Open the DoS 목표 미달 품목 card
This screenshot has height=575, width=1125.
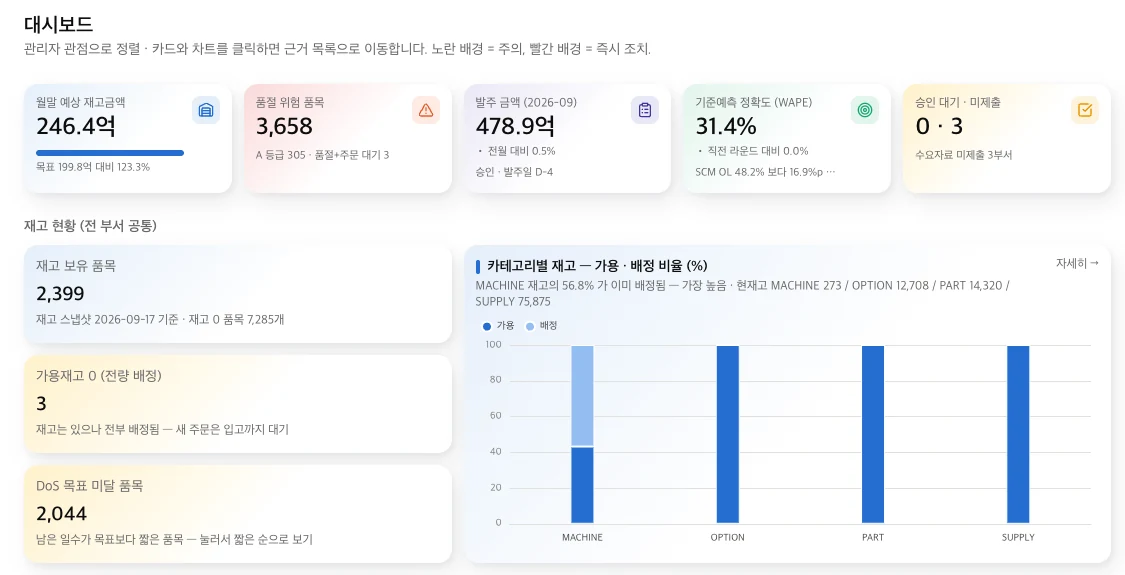coord(238,514)
